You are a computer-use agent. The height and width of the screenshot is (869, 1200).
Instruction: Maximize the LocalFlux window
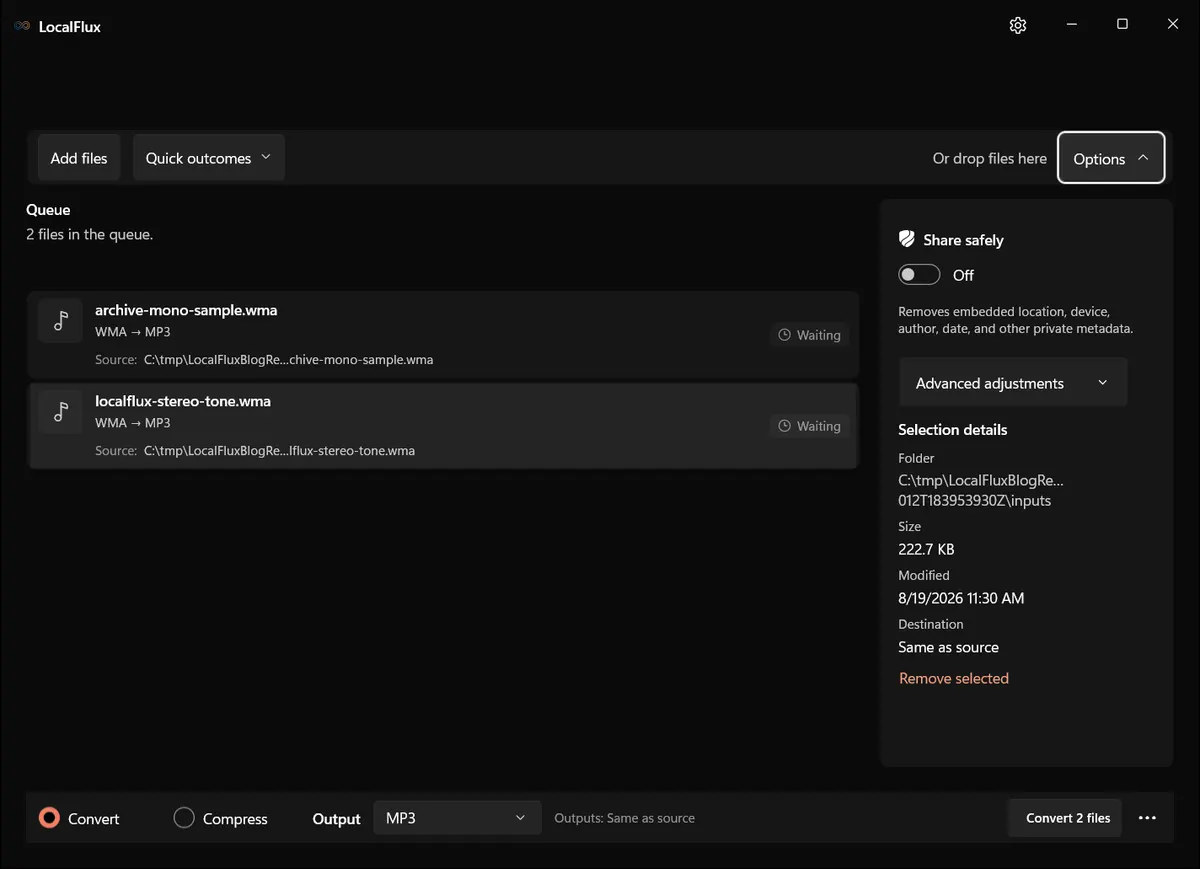click(x=1122, y=25)
